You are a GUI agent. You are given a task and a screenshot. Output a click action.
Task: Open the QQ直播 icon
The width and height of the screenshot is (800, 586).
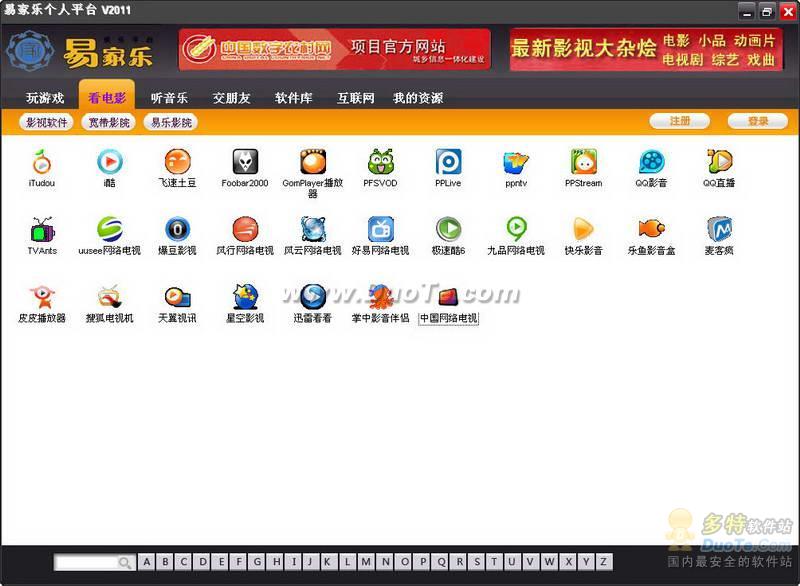pos(719,162)
